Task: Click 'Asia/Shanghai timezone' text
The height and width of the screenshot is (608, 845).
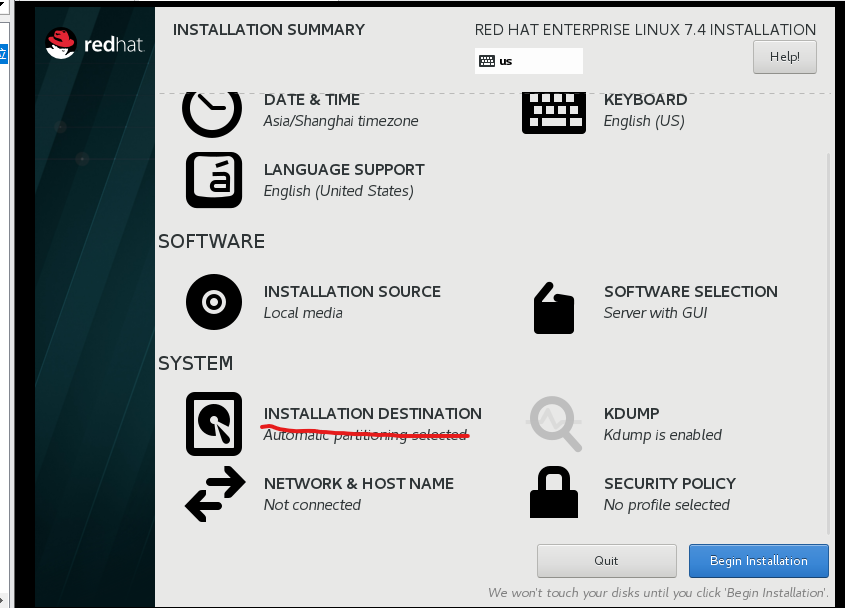Action: (x=341, y=121)
